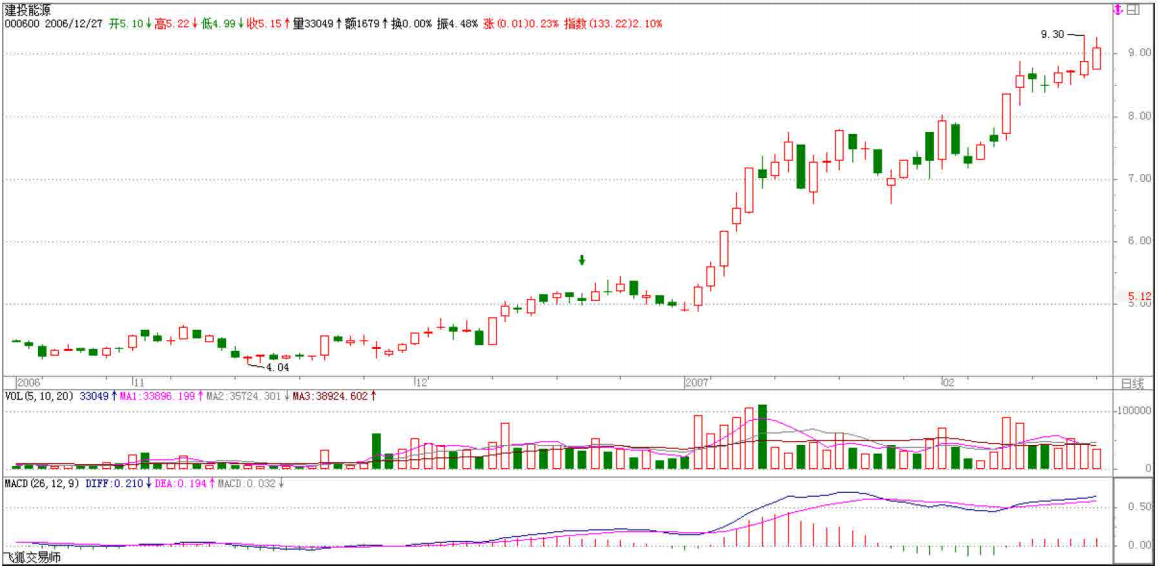Select the VOL(5,10,20) indicator label
The width and height of the screenshot is (1158, 566).
(38, 396)
